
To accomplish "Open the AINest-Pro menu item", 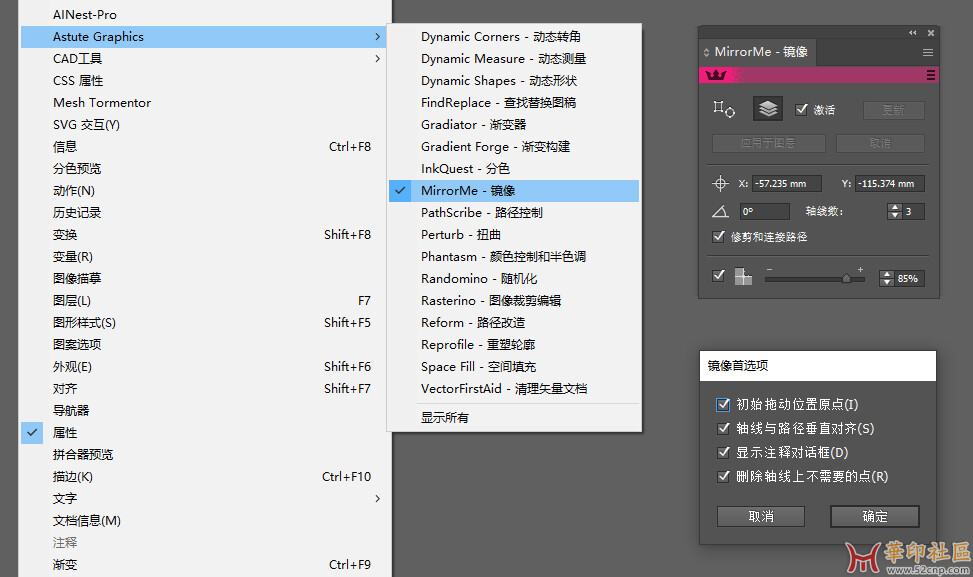I will pyautogui.click(x=206, y=14).
